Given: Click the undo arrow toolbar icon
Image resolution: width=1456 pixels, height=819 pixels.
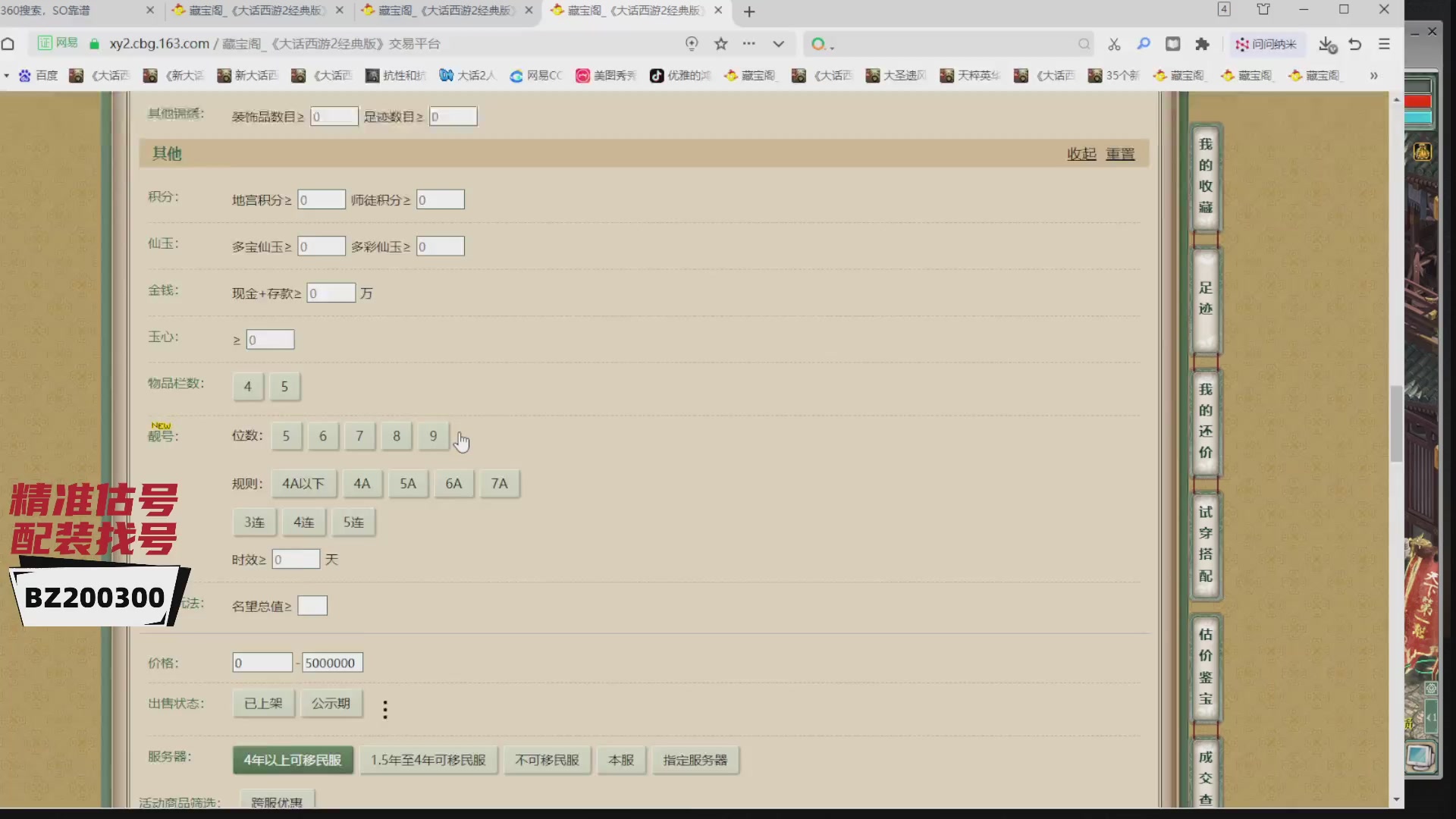Looking at the screenshot, I should pos(1355,44).
